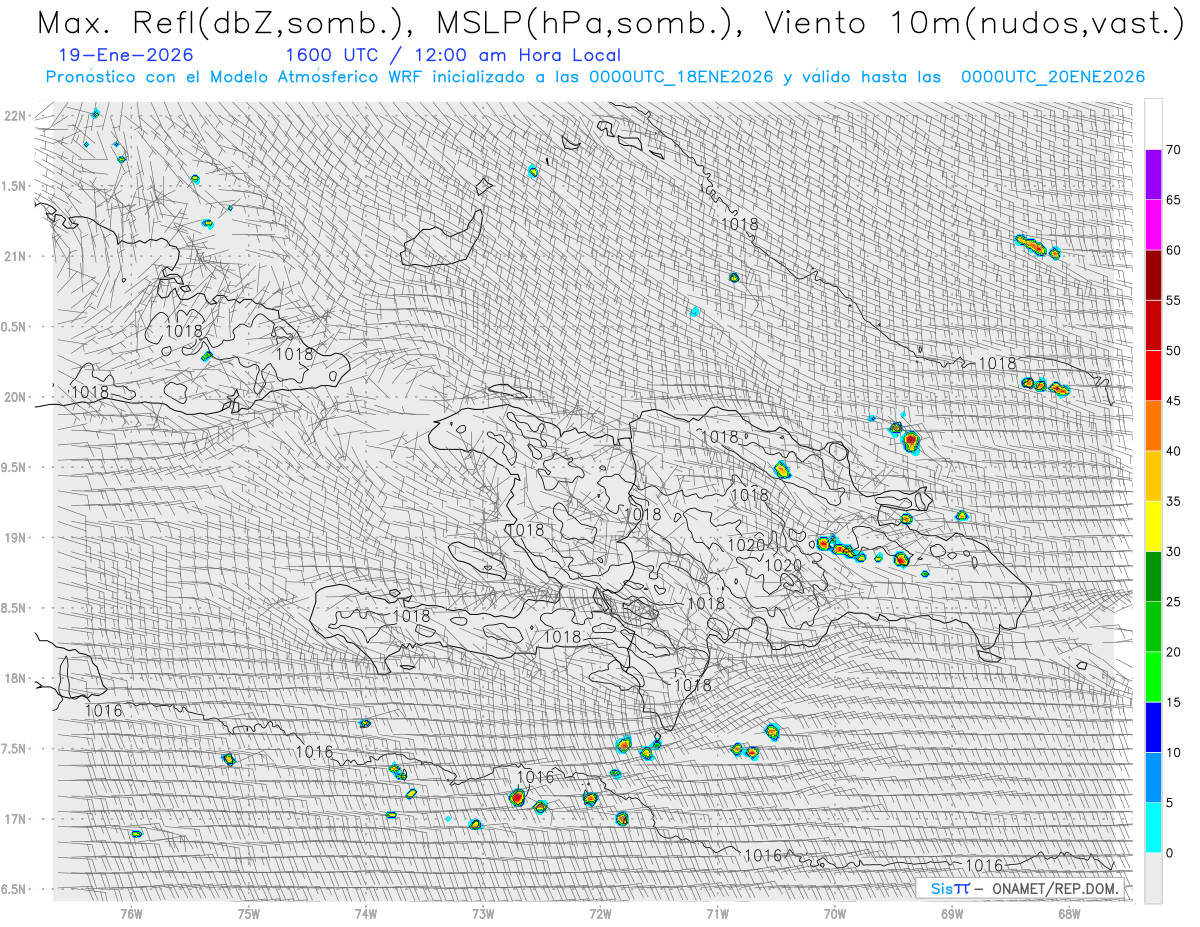Pick the orange 40-45 dBZ color band
This screenshot has height=927, width=1200.
point(1153,426)
